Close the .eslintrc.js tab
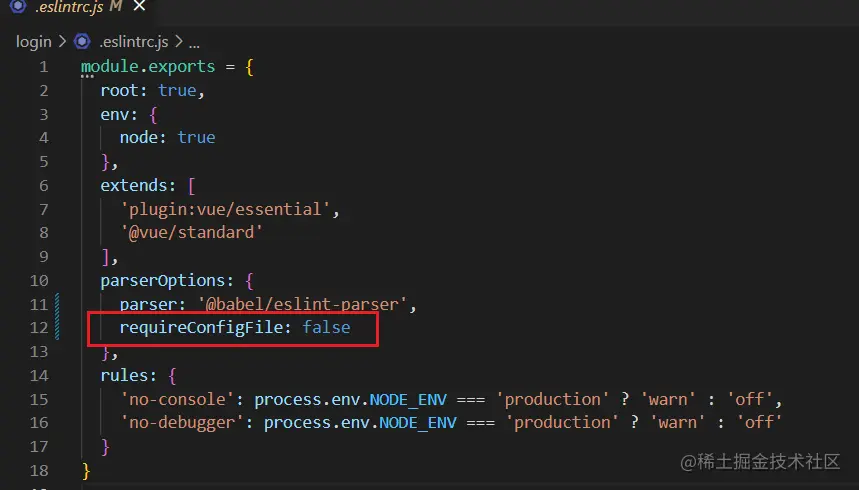This screenshot has width=859, height=490. [x=140, y=6]
